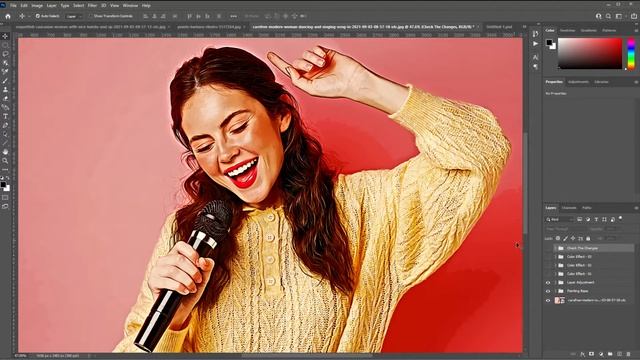Image resolution: width=640 pixels, height=360 pixels.
Task: Switch to the Swatches tab
Action: pyautogui.click(x=567, y=31)
